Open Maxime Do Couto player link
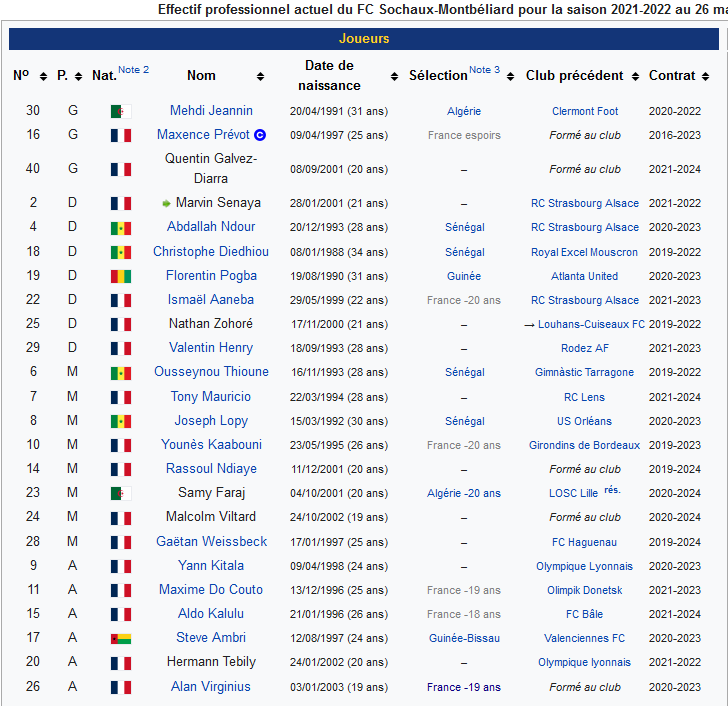Viewport: 728px width, 706px height. (x=211, y=589)
